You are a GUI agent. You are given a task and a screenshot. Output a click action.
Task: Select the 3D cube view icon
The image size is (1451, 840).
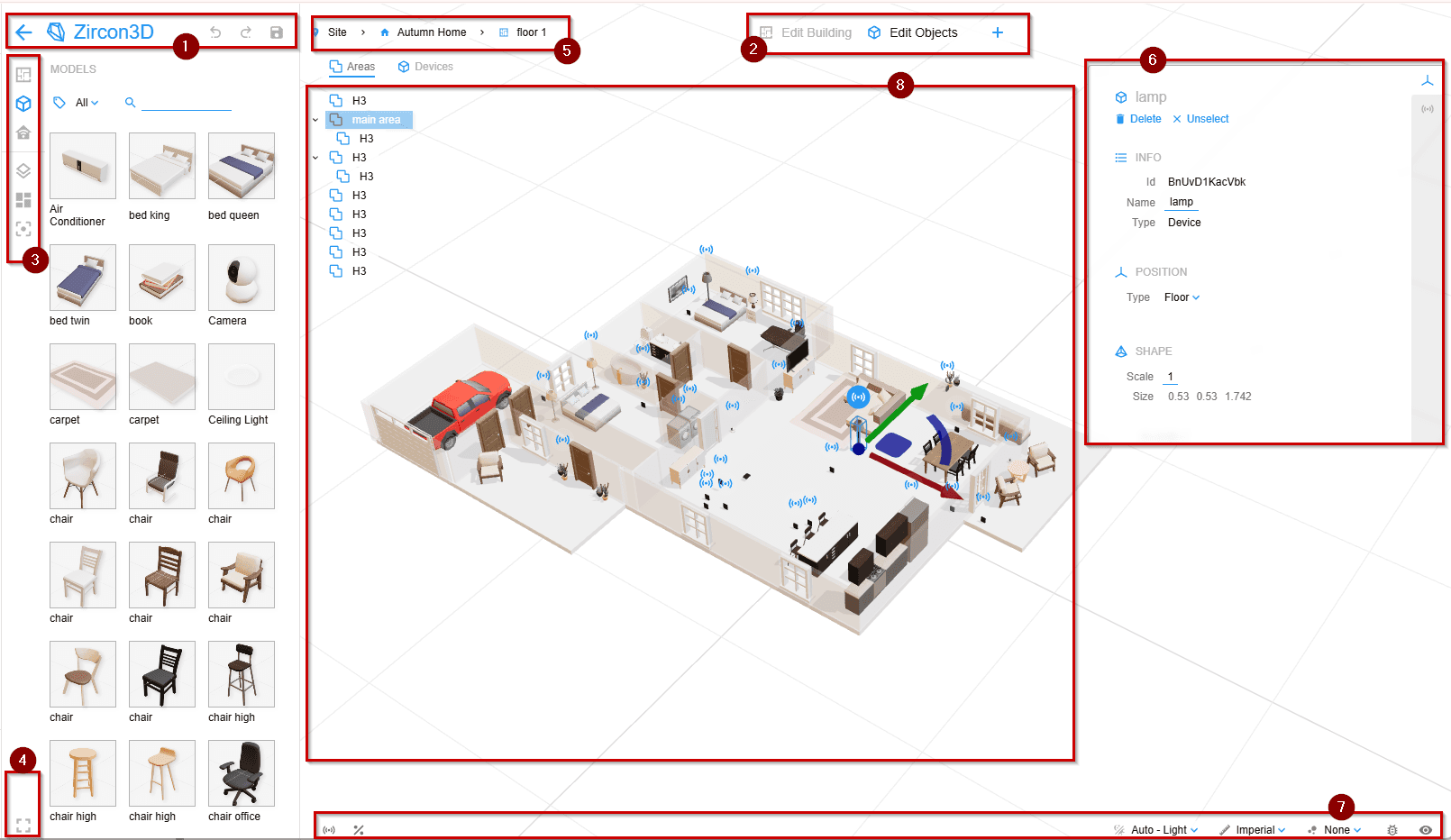click(x=23, y=104)
